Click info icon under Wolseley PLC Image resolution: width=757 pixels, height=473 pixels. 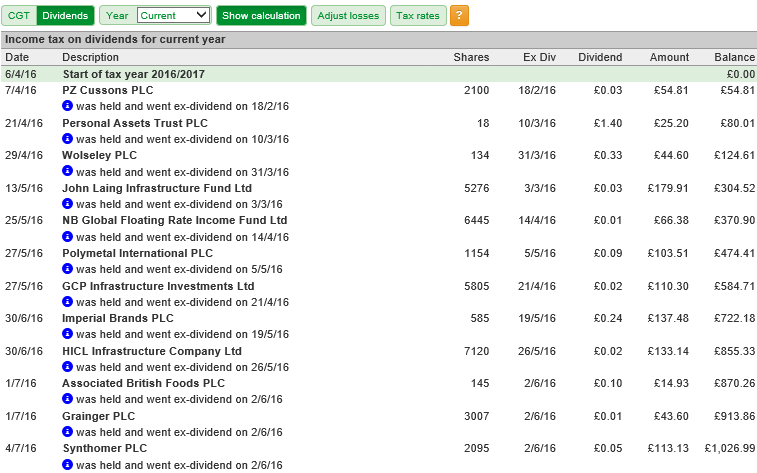tap(68, 171)
